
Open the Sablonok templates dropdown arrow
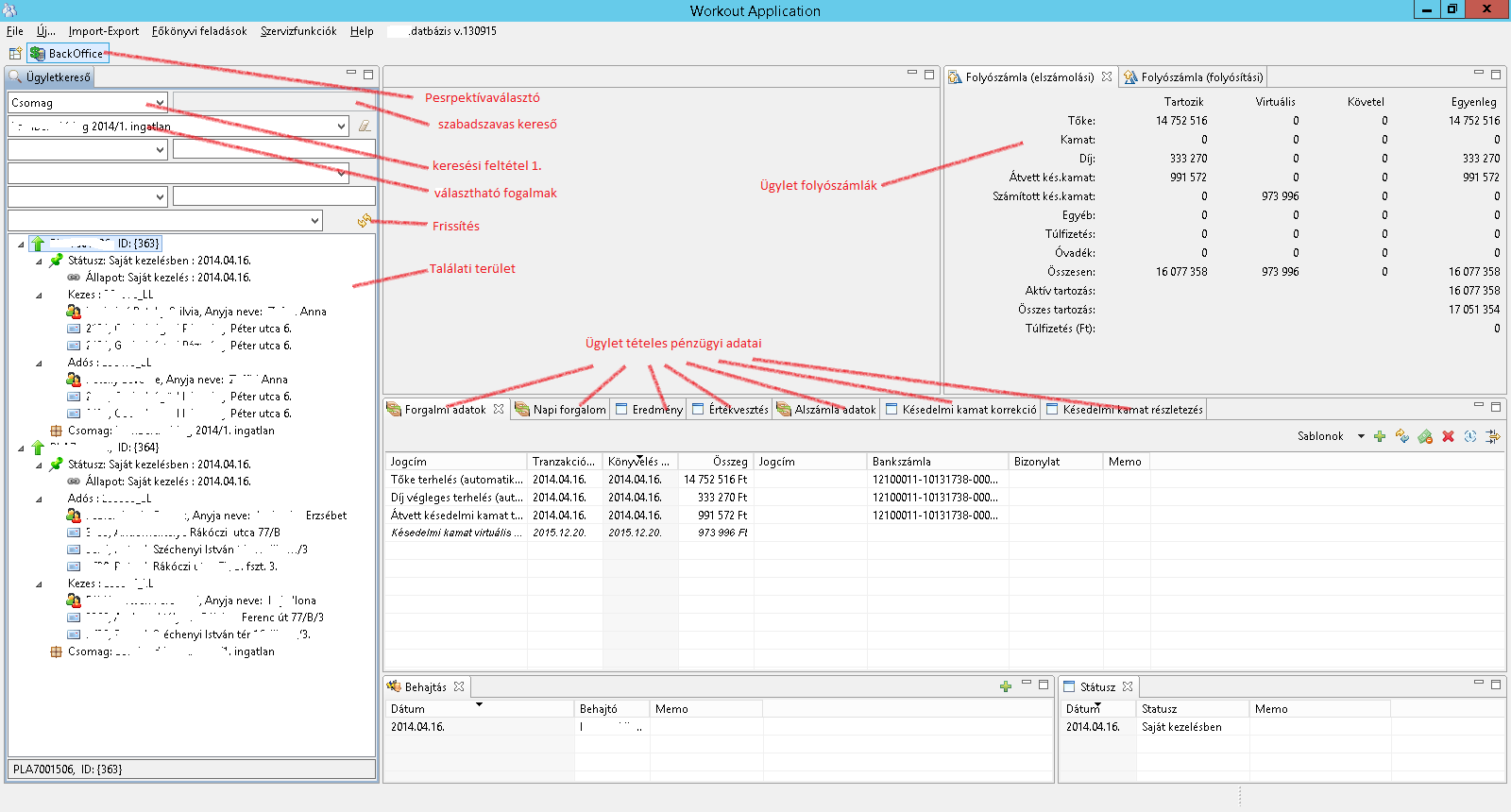point(1361,436)
